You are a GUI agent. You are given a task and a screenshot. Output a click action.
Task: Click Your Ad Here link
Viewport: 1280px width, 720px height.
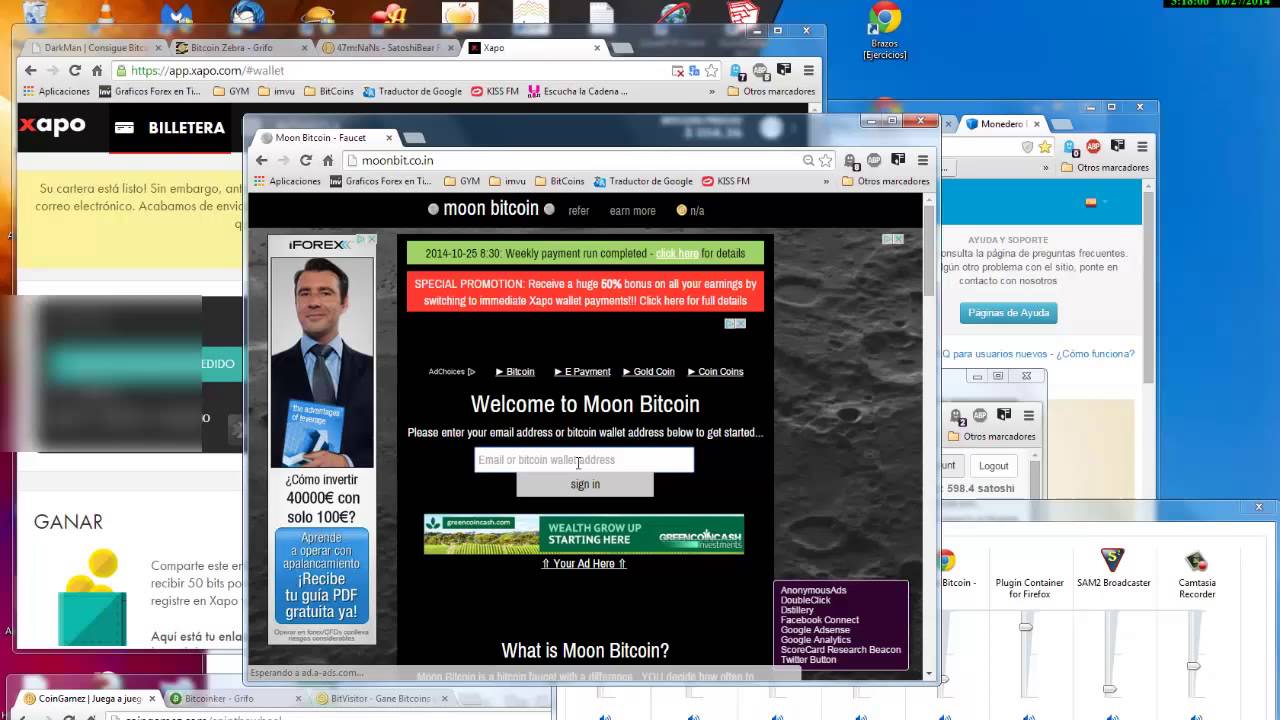[584, 563]
